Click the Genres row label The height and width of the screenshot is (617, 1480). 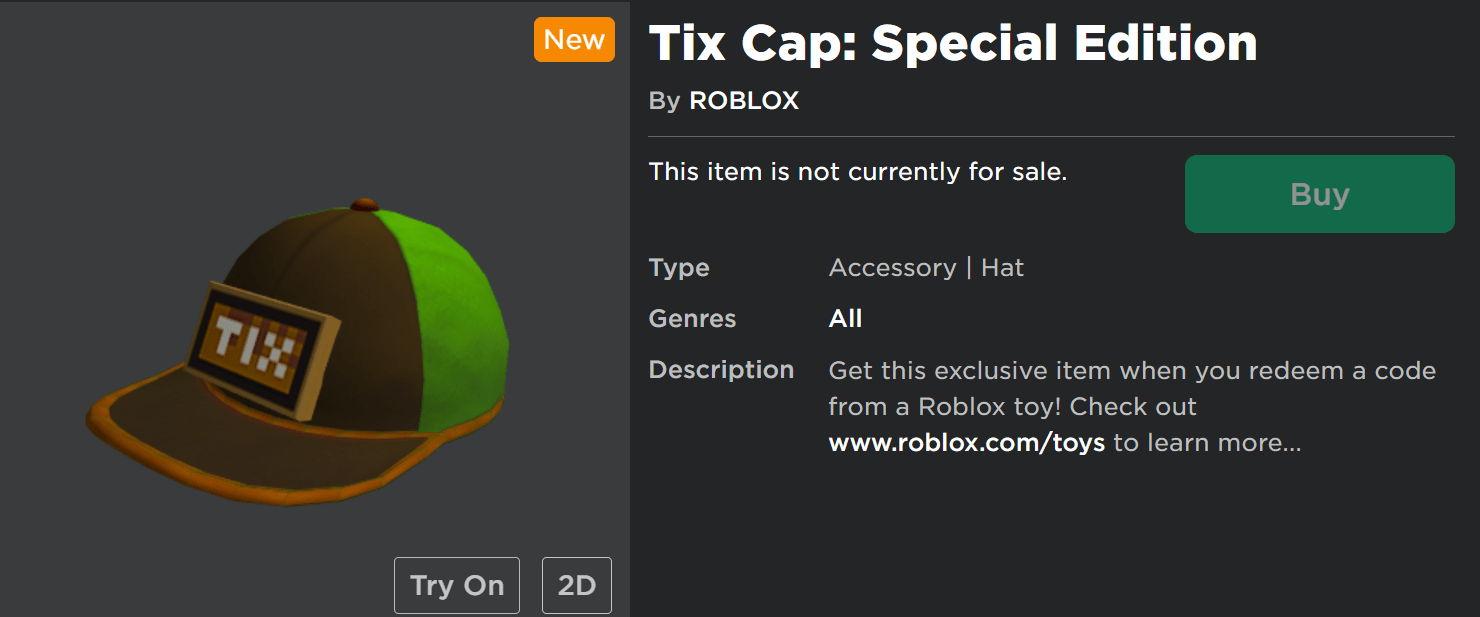tap(692, 318)
